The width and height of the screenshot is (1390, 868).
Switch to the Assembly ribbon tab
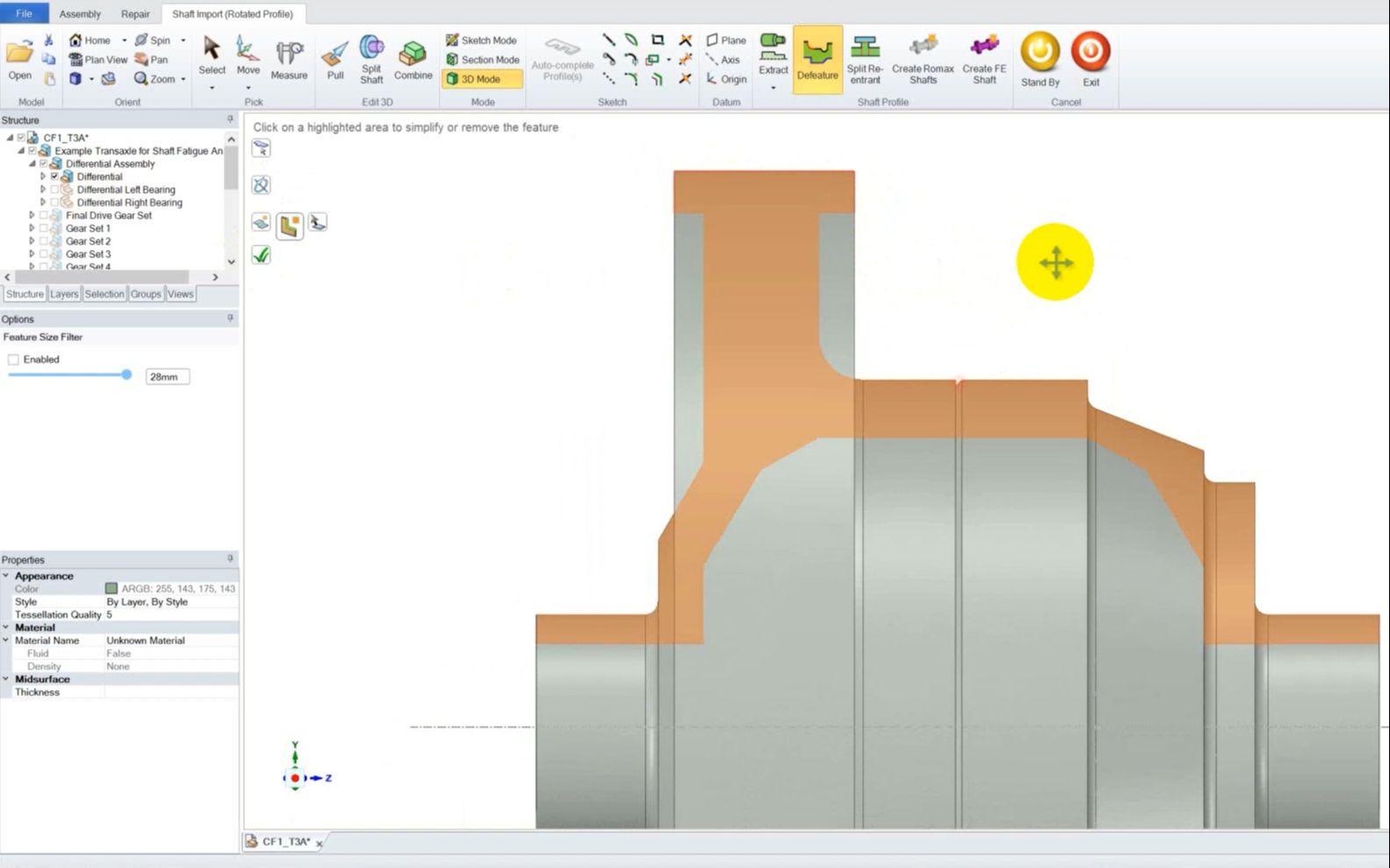[x=80, y=14]
